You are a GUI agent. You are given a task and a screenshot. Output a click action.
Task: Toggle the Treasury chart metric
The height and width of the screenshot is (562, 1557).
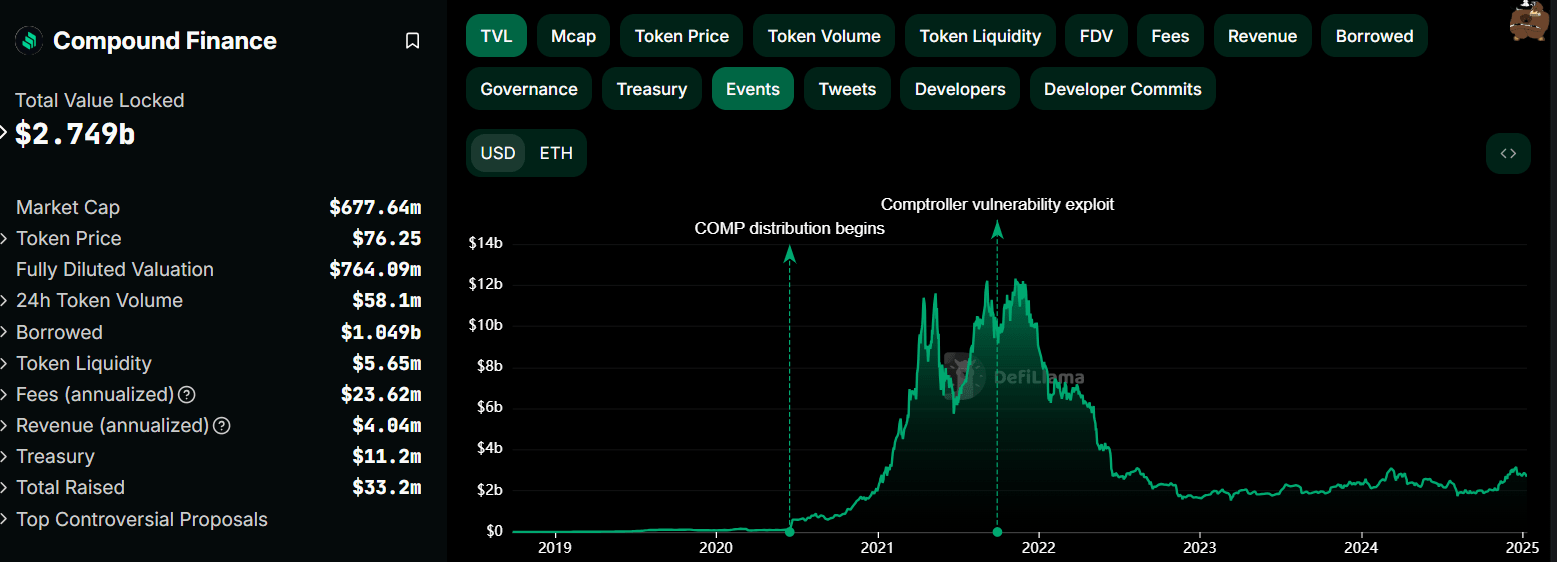(652, 89)
